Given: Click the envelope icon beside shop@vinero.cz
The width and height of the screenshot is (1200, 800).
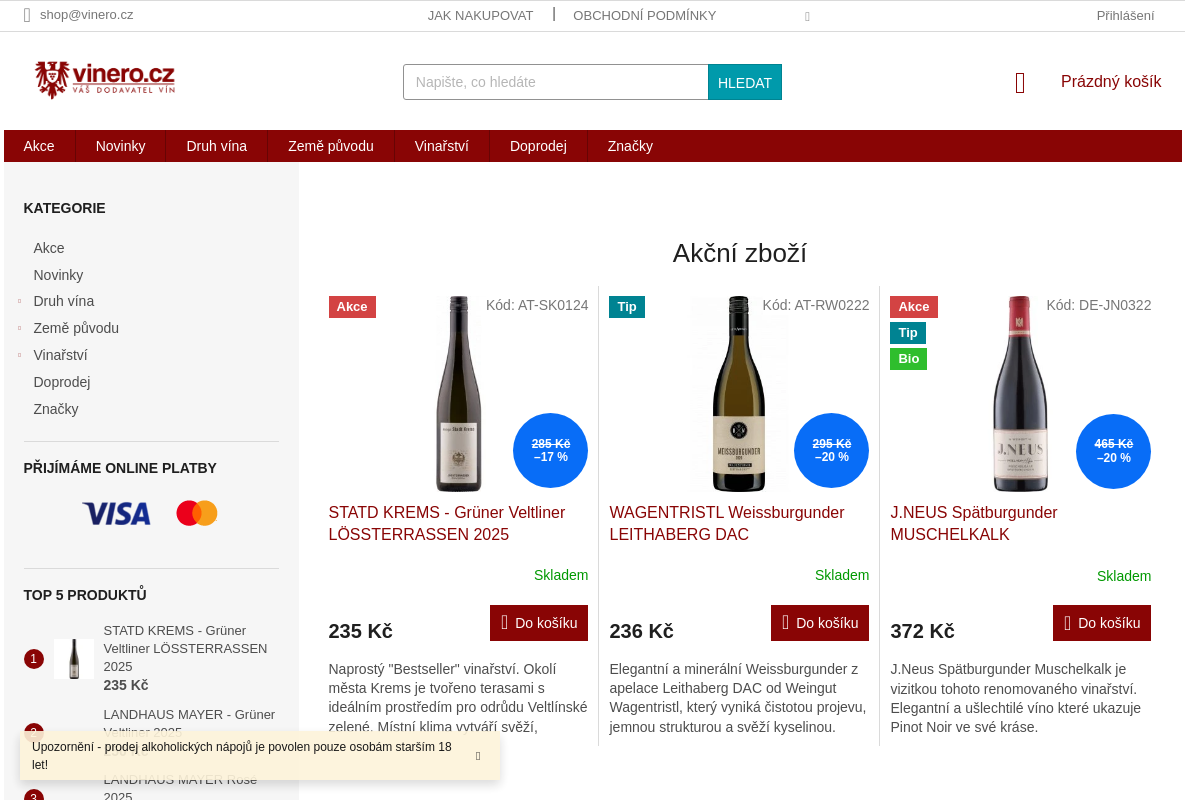Looking at the screenshot, I should [x=27, y=15].
